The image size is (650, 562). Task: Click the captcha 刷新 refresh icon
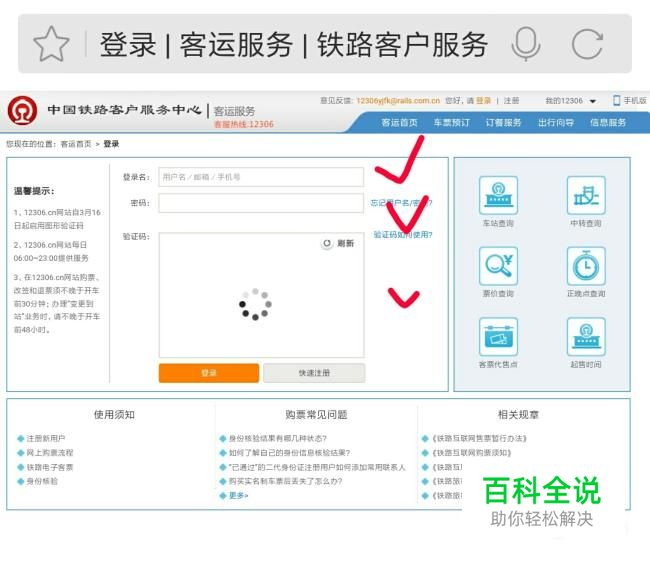(x=327, y=243)
